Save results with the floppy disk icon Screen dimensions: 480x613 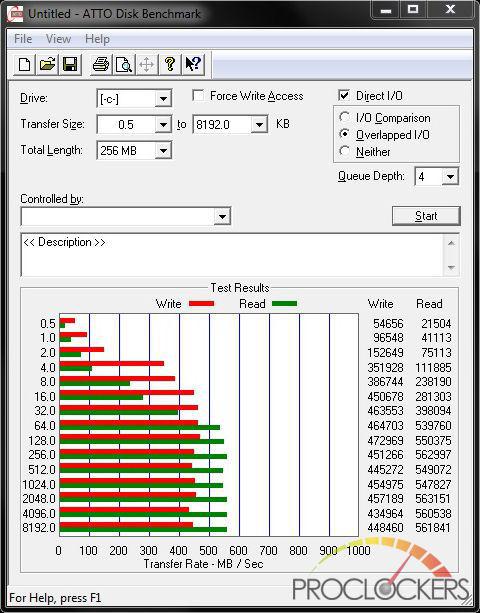[x=70, y=65]
